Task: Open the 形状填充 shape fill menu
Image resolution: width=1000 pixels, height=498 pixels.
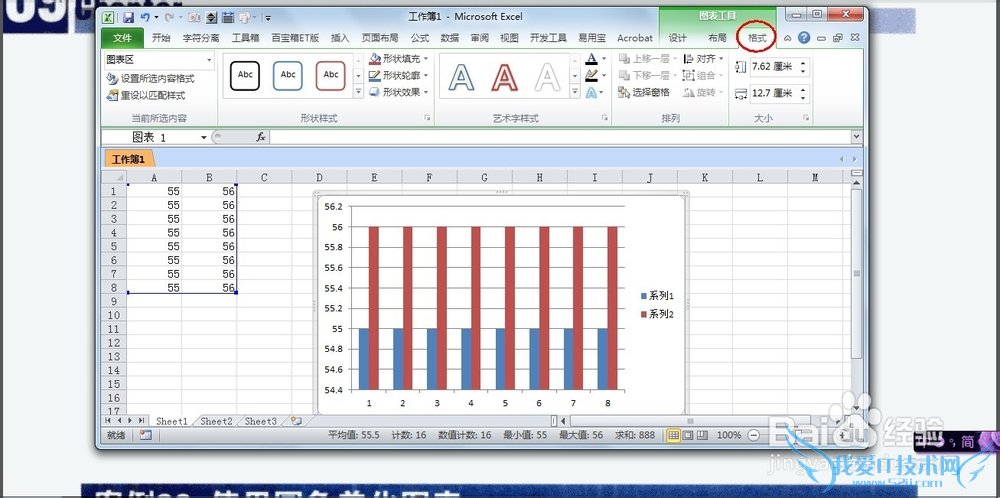Action: 399,59
